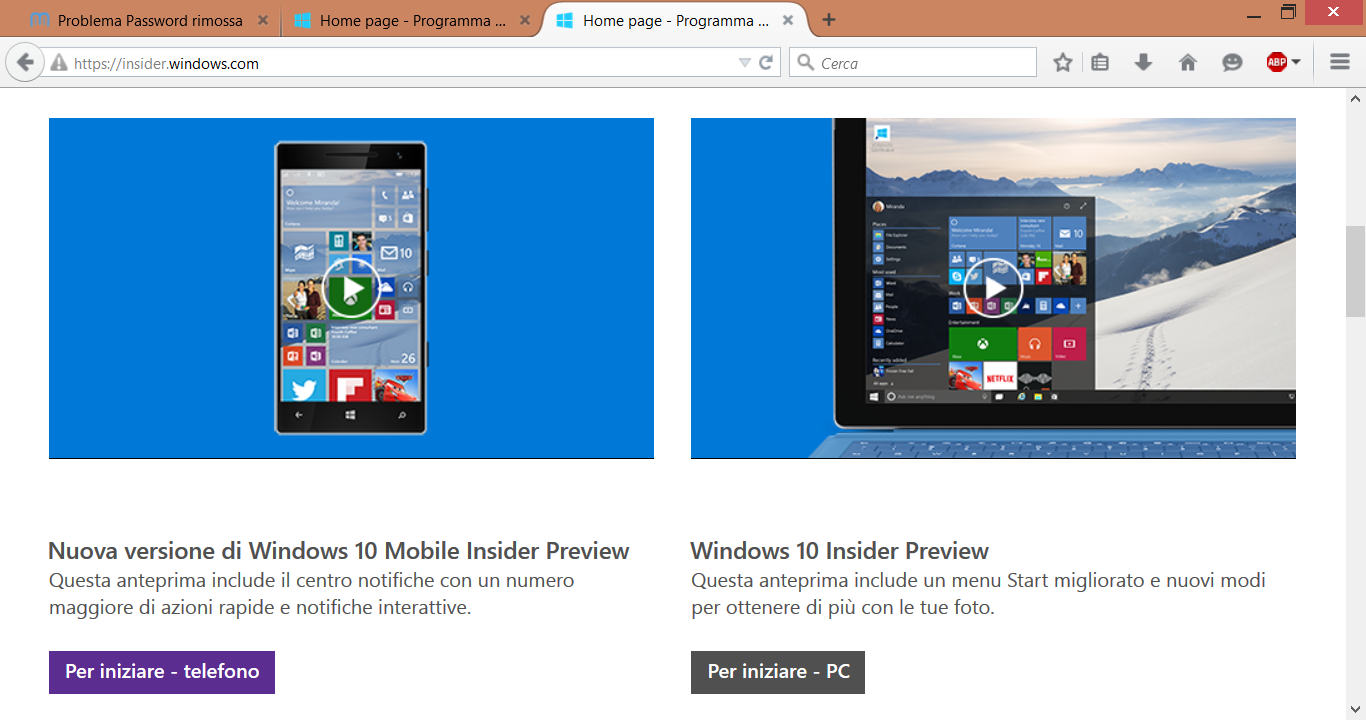The image size is (1366, 720).
Task: Click Per iniziare - telefono button
Action: tap(162, 672)
